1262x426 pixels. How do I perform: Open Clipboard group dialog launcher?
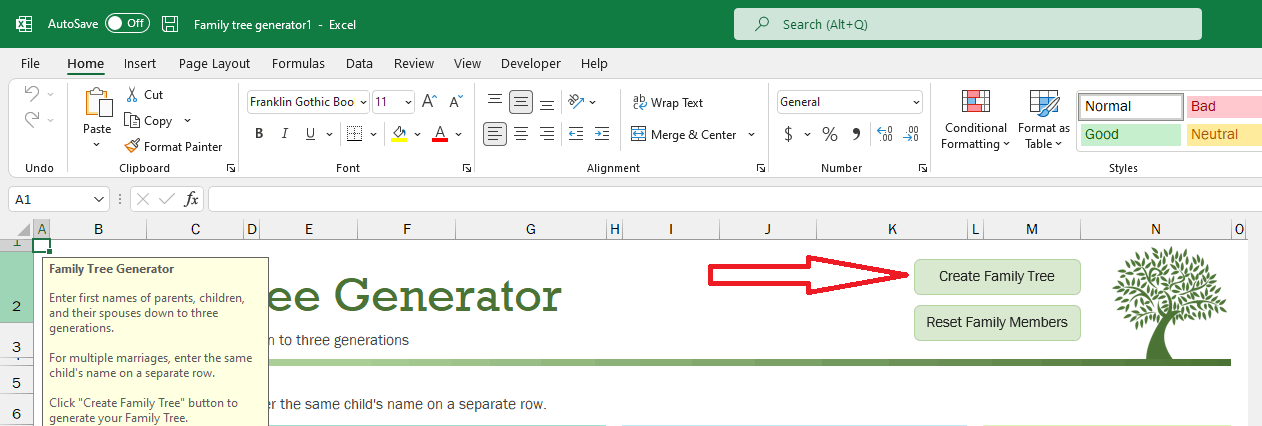point(231,169)
